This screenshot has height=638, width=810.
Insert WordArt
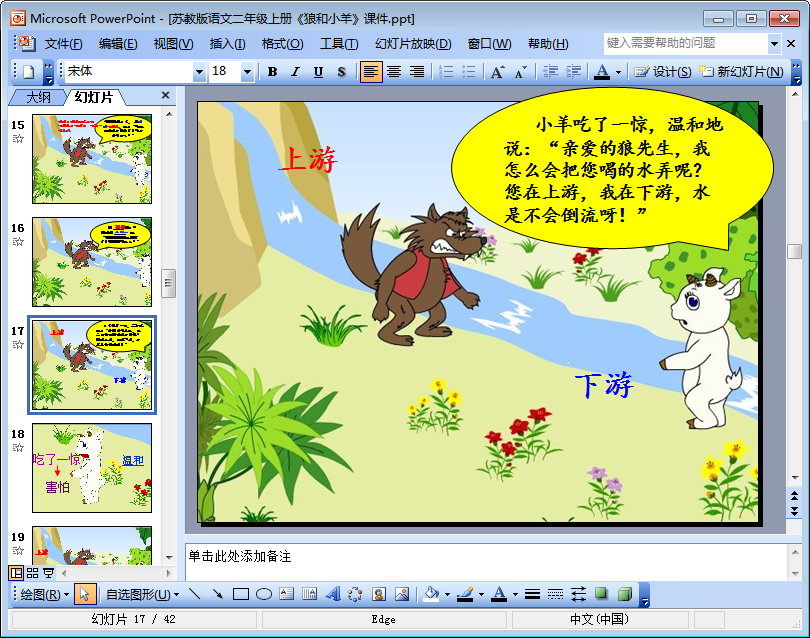333,594
